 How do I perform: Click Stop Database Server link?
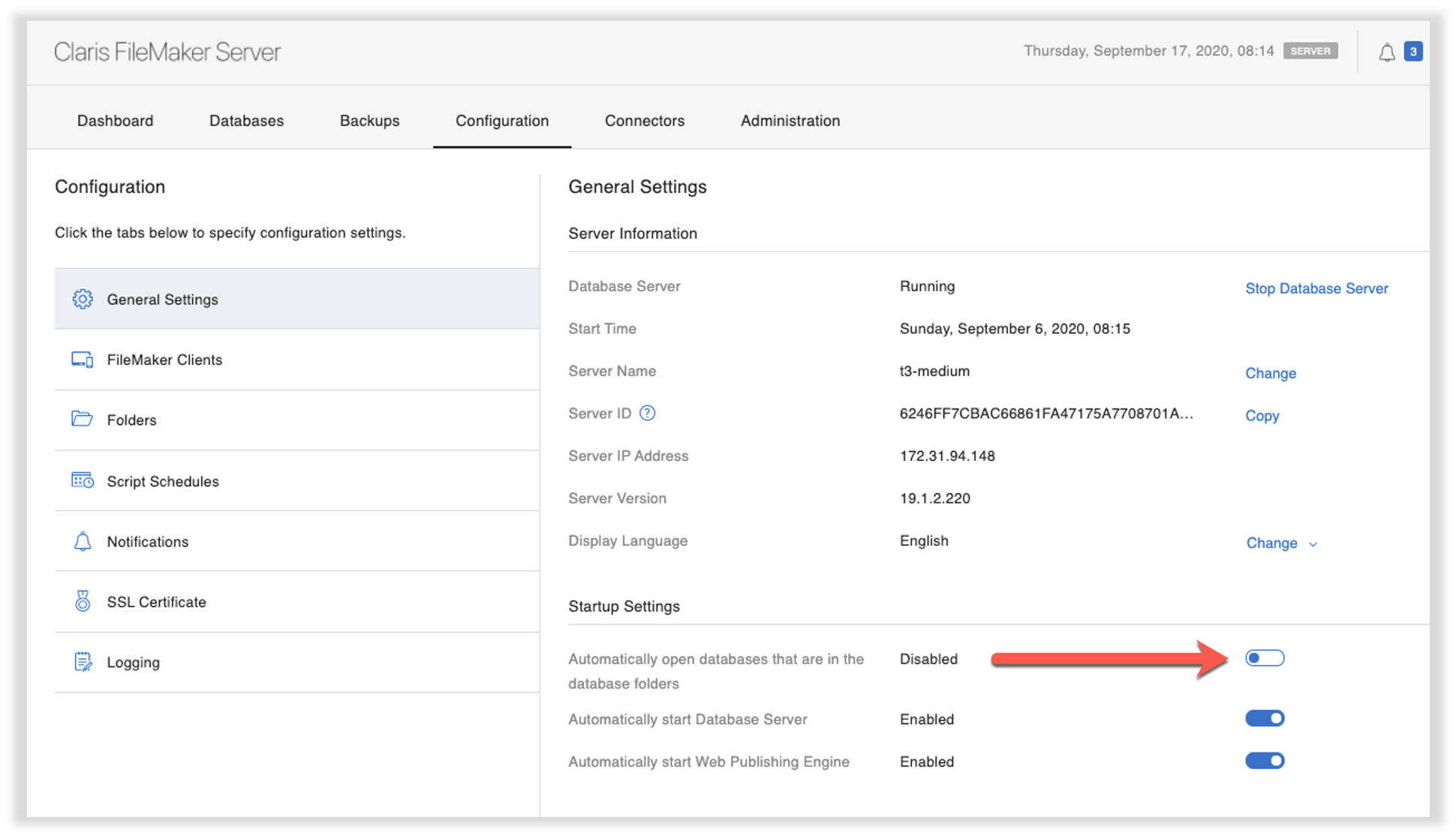click(1316, 288)
